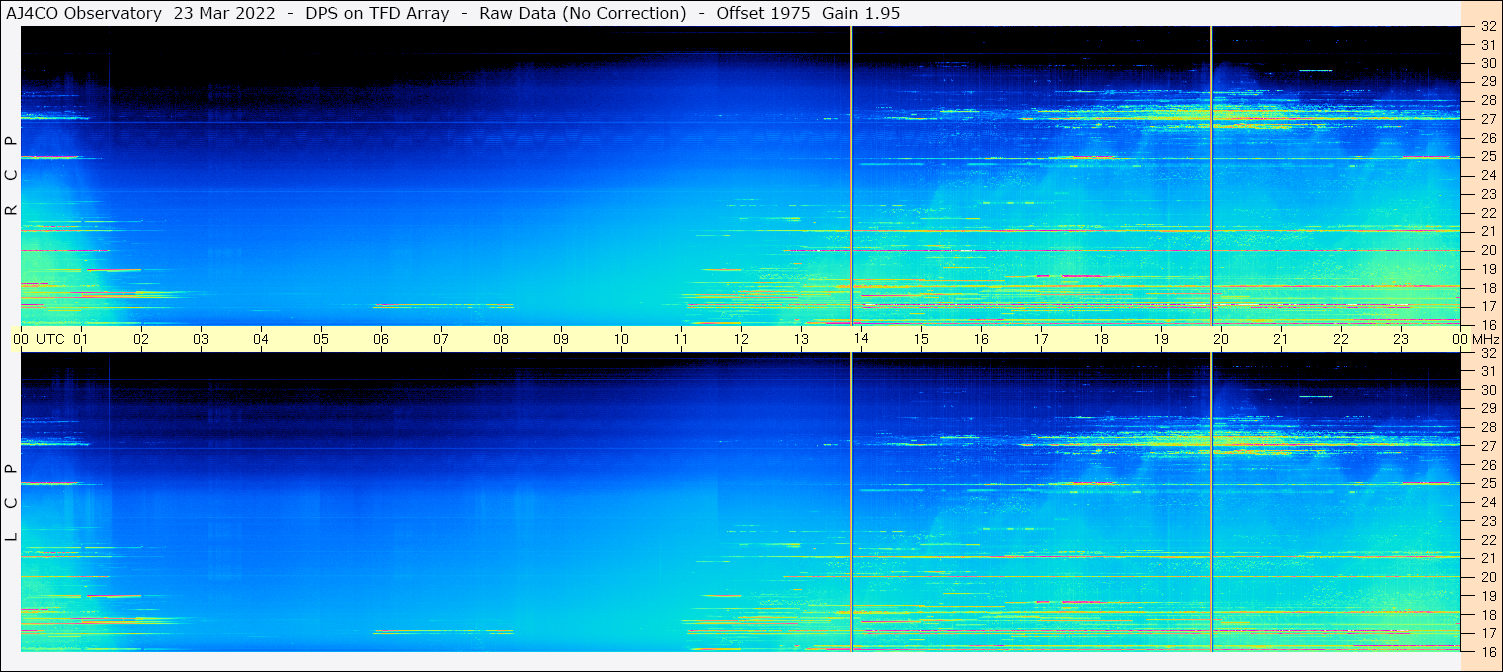Image resolution: width=1503 pixels, height=672 pixels.
Task: Select the 12 hour label on time axis
Action: [x=741, y=339]
